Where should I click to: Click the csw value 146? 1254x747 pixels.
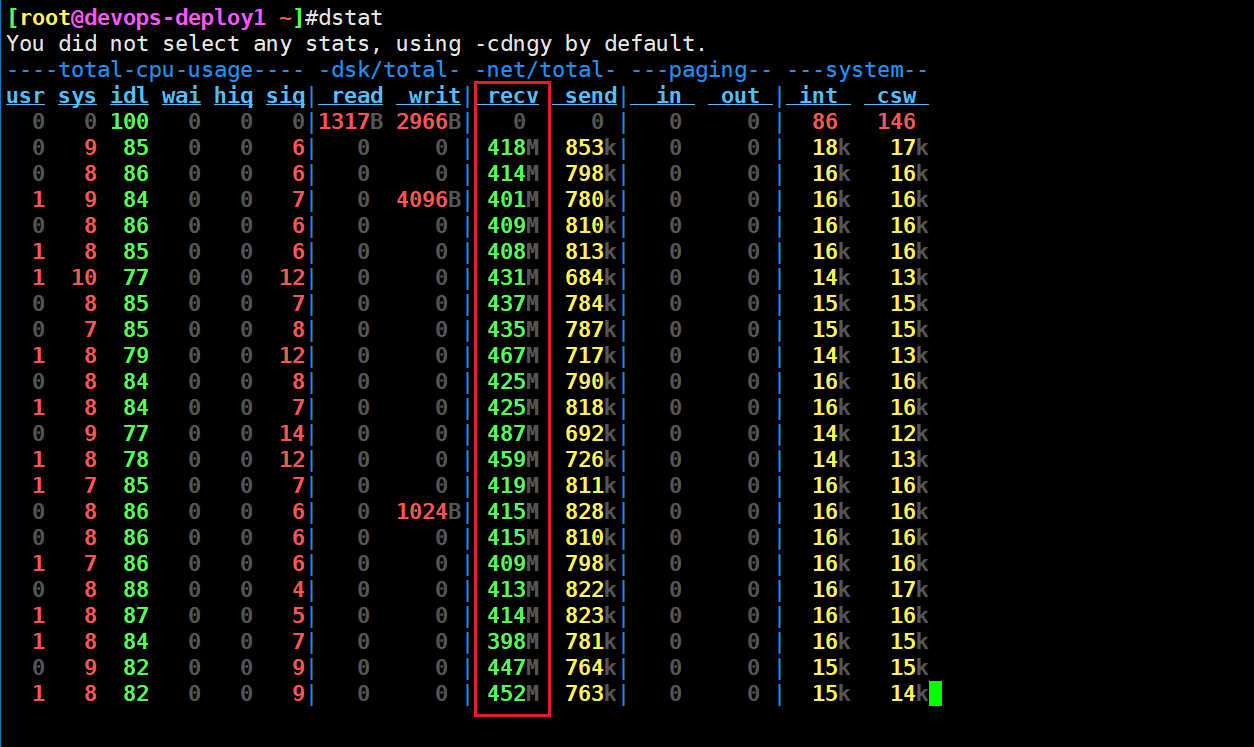[897, 122]
